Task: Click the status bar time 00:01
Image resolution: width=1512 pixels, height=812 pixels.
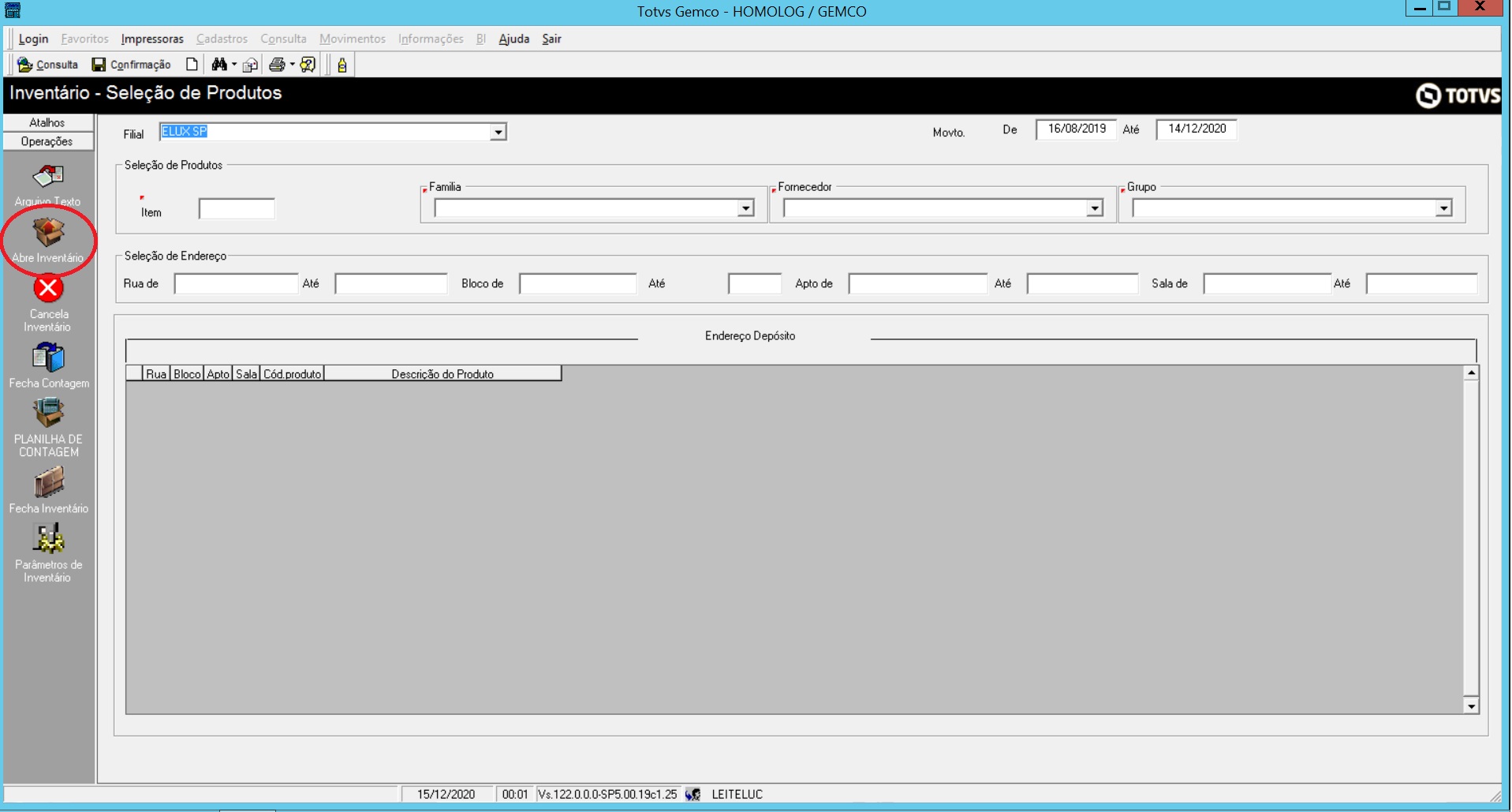Action: [x=515, y=794]
